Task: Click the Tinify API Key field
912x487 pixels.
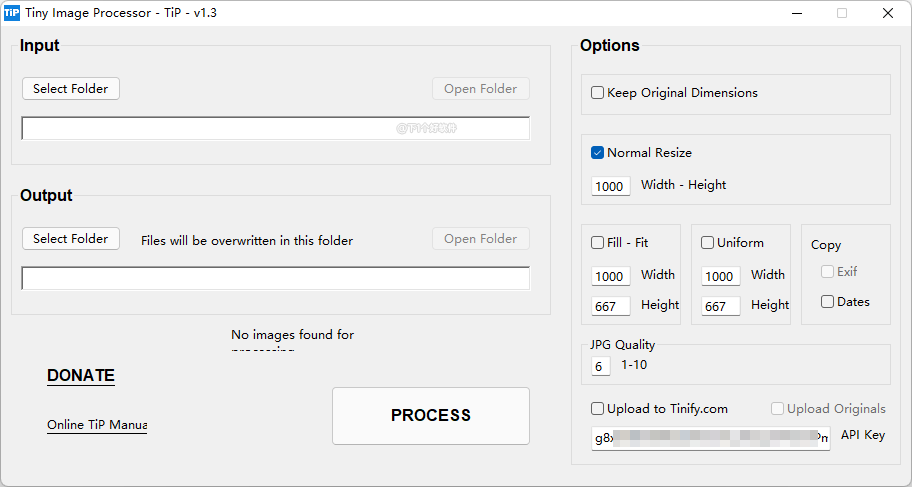Action: point(710,439)
